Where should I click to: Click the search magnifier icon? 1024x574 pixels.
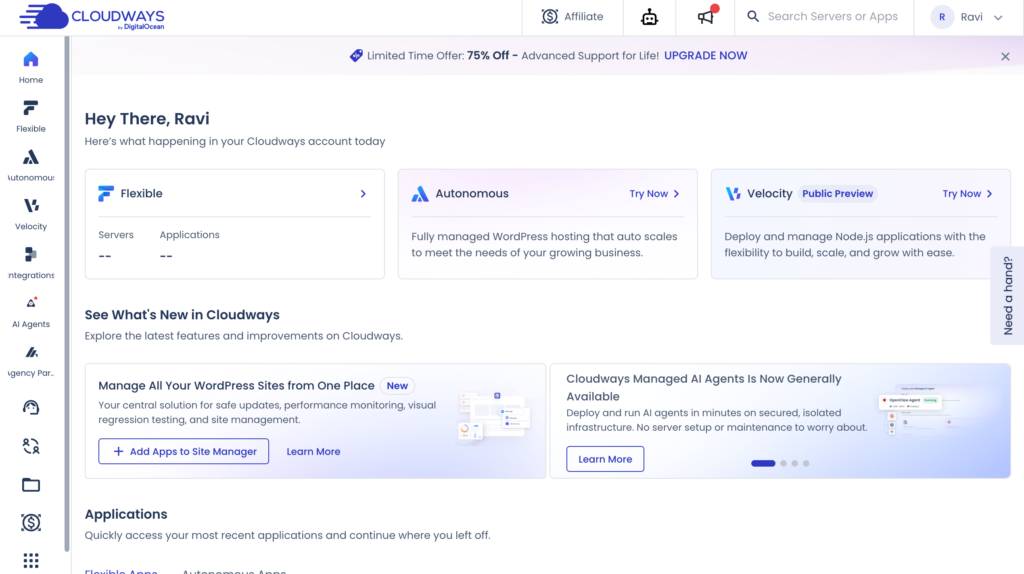tap(753, 16)
